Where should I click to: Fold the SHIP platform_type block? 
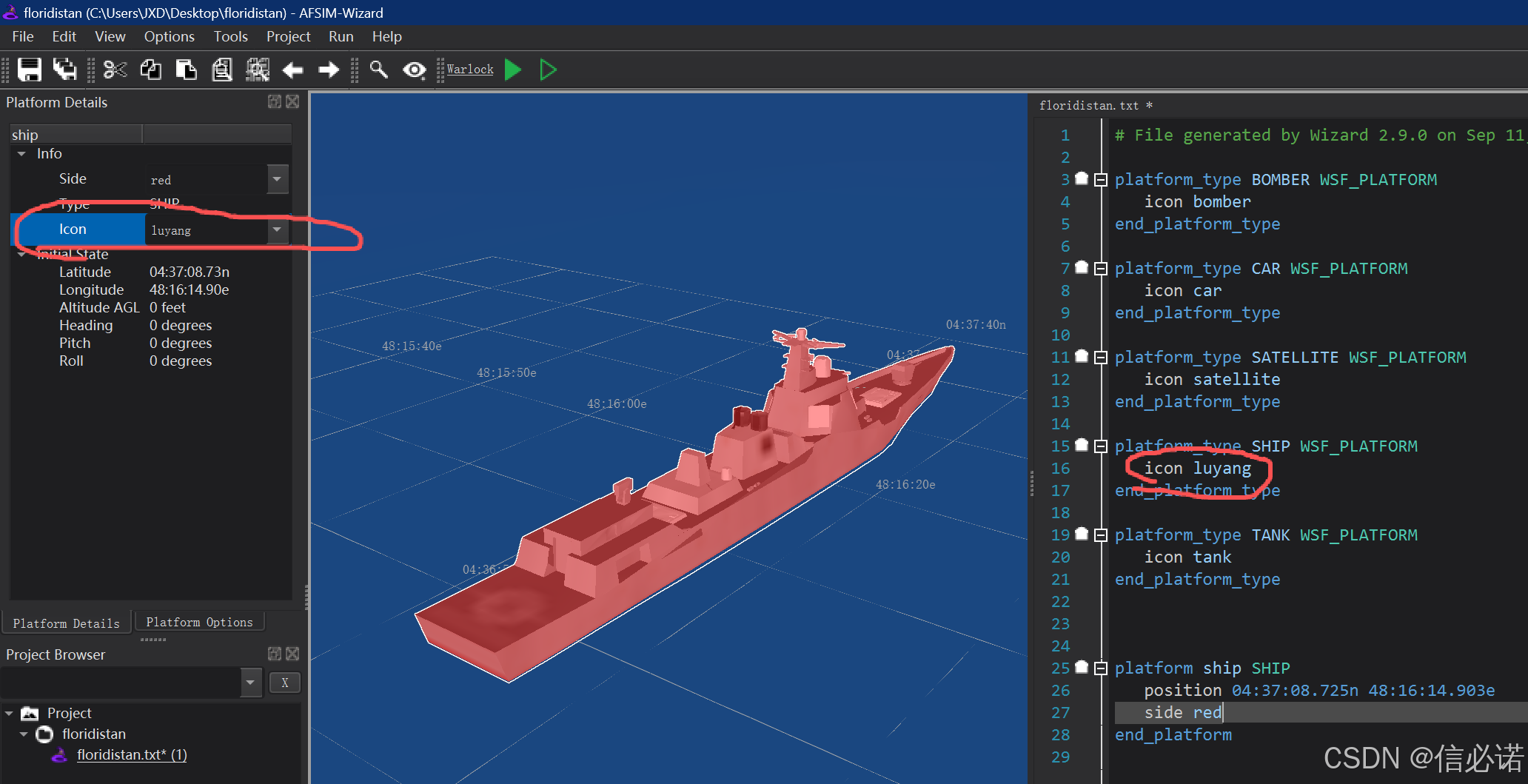point(1101,446)
